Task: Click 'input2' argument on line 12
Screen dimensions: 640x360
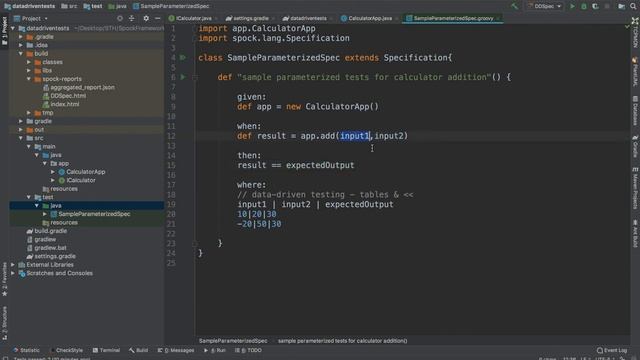Action: 389,136
